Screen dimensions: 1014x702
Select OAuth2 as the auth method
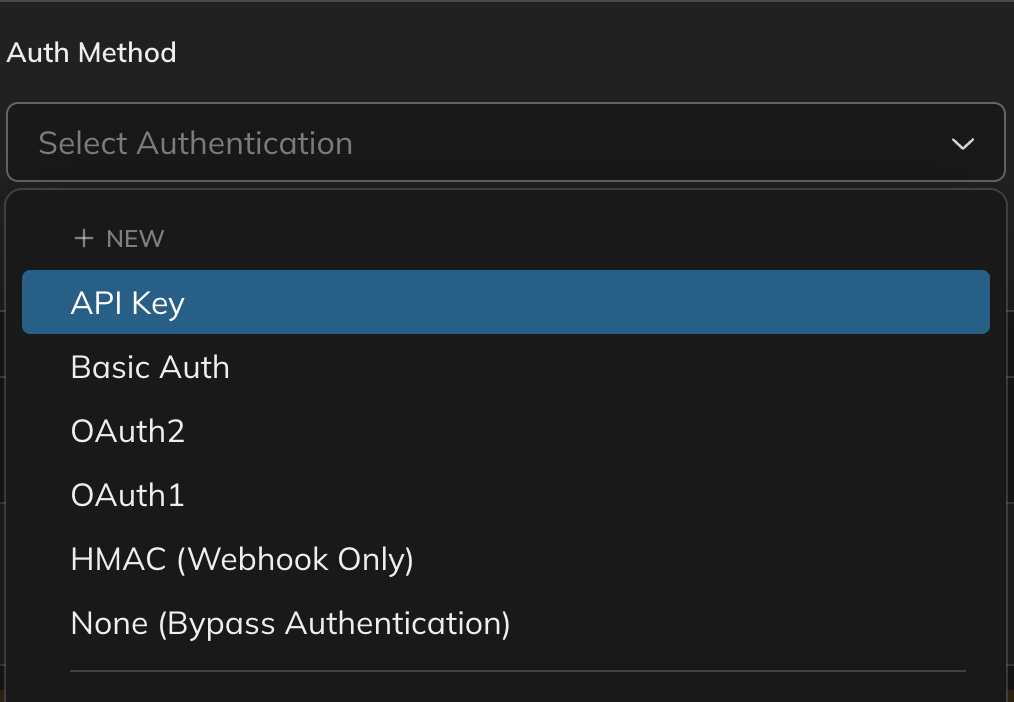128,431
